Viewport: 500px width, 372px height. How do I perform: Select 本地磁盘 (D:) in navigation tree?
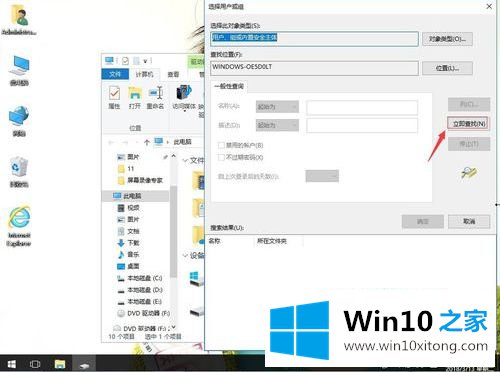point(140,290)
